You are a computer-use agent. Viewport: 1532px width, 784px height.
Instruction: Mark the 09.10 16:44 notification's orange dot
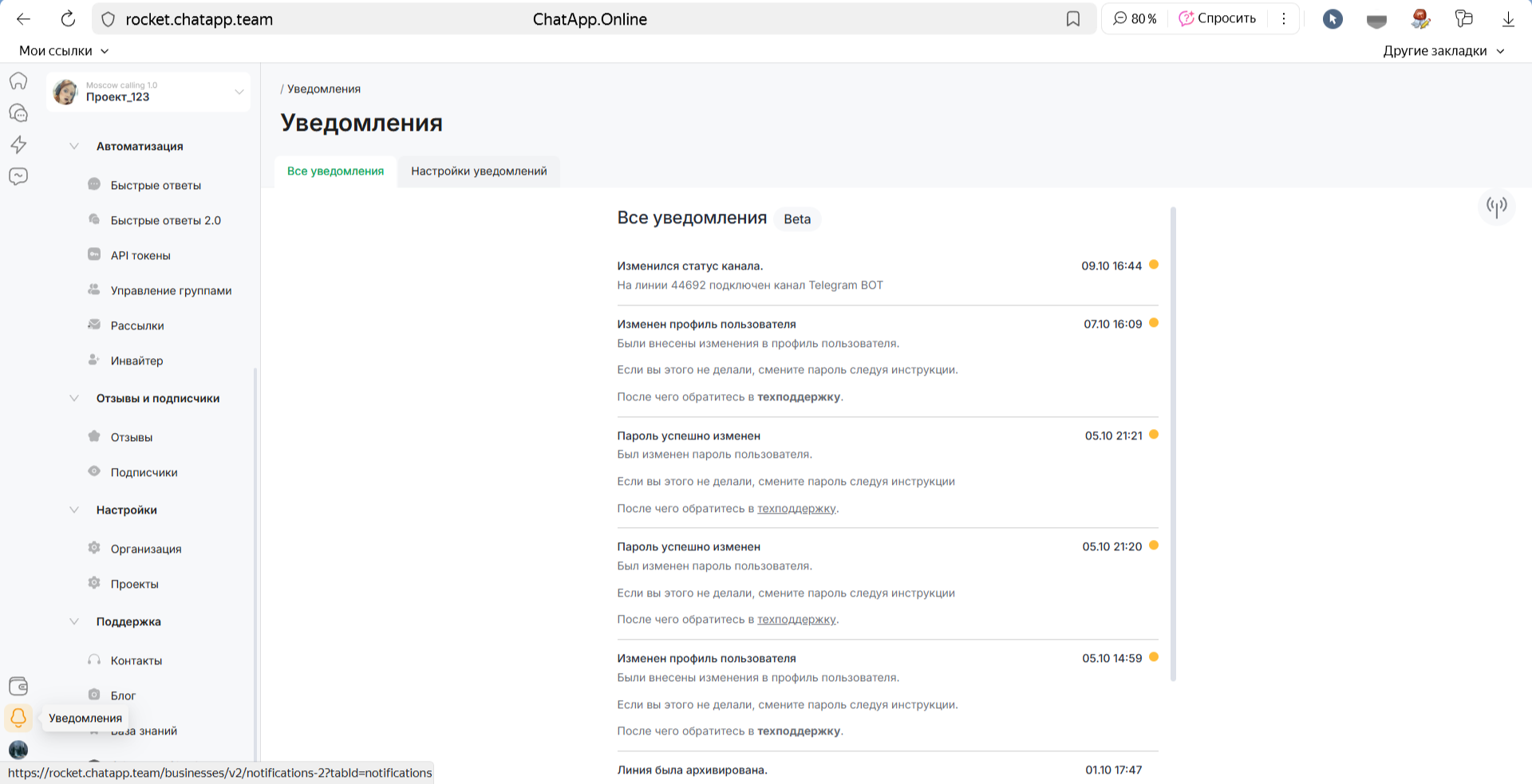(x=1153, y=265)
